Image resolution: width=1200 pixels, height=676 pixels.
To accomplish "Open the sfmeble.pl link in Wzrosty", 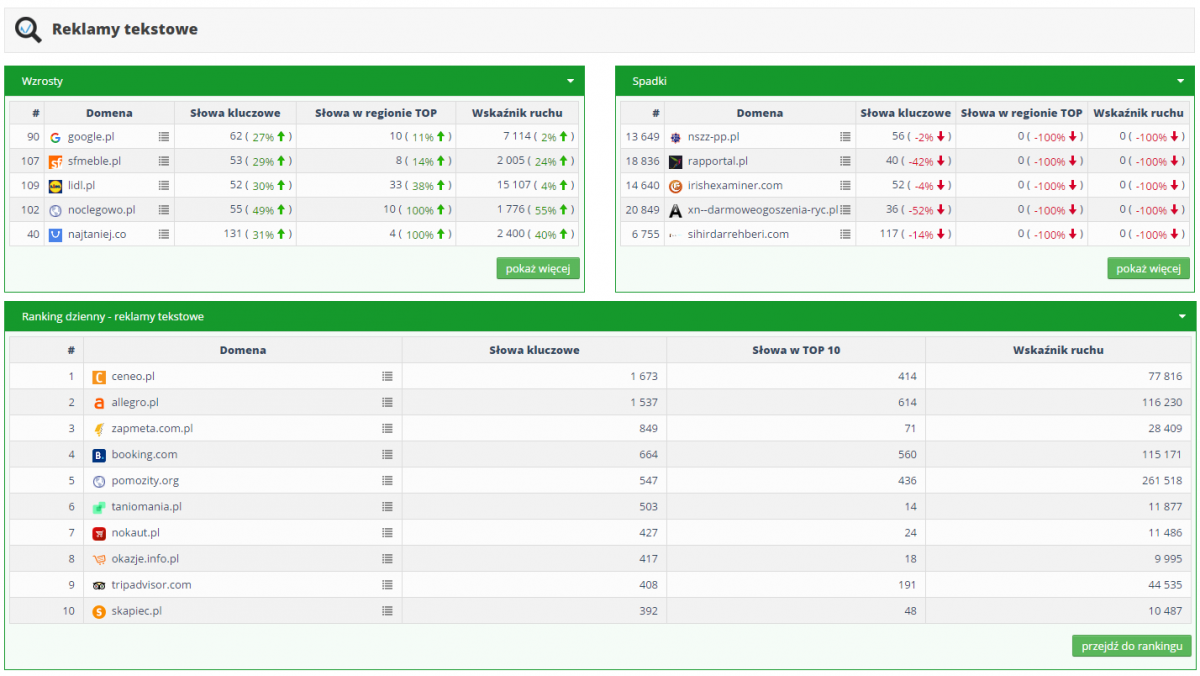I will (94, 161).
